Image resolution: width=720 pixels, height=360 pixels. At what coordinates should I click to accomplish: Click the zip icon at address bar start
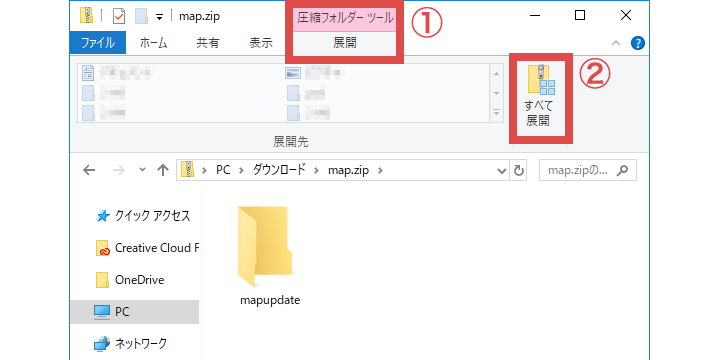click(x=187, y=170)
